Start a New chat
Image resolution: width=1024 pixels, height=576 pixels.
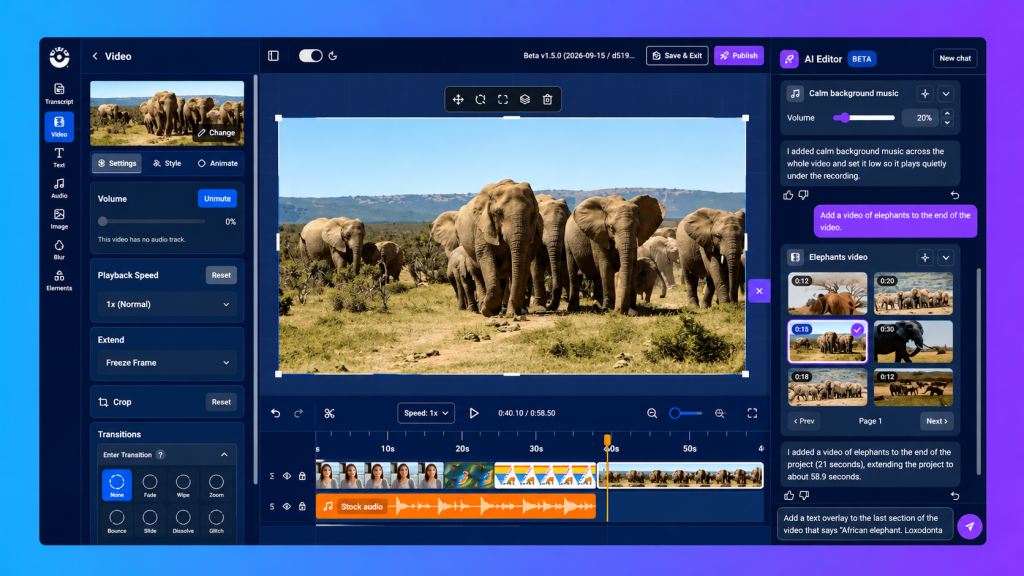pyautogui.click(x=955, y=59)
